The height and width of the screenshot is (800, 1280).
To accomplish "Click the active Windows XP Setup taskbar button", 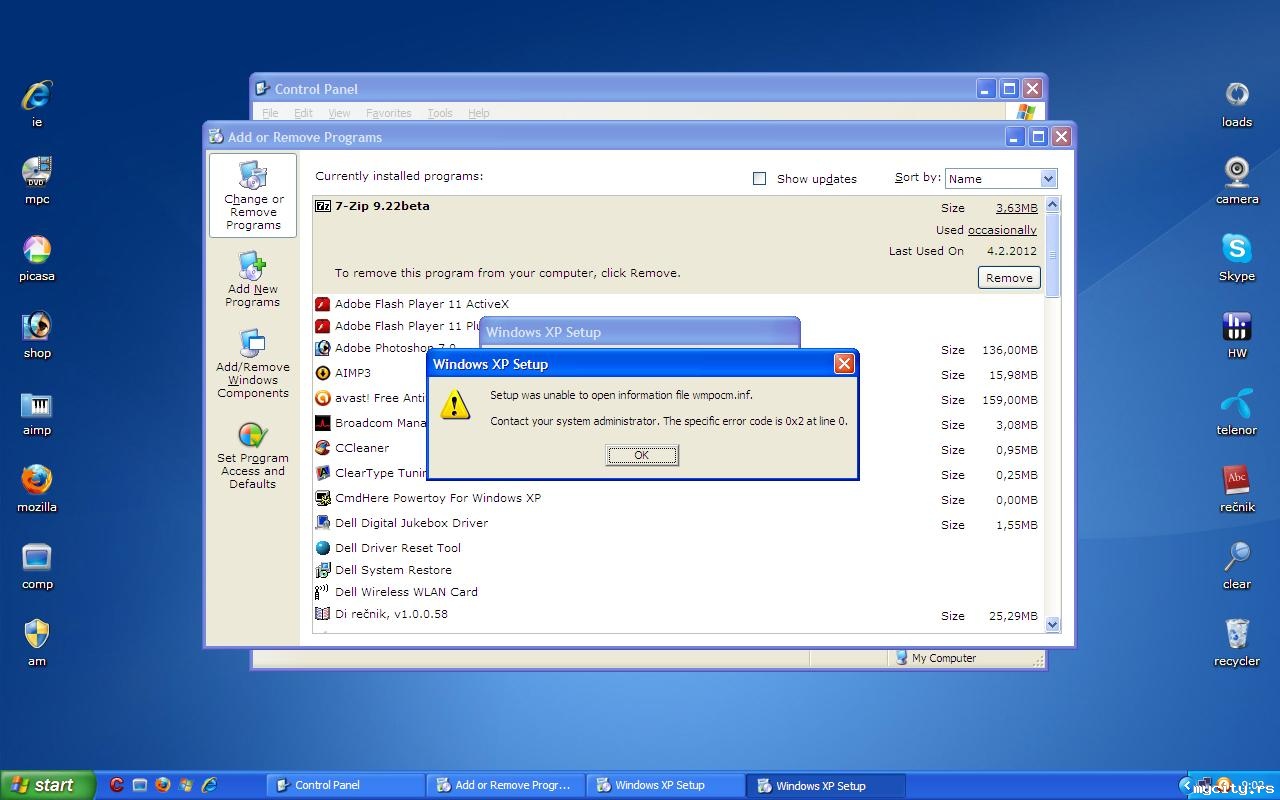I will (825, 785).
